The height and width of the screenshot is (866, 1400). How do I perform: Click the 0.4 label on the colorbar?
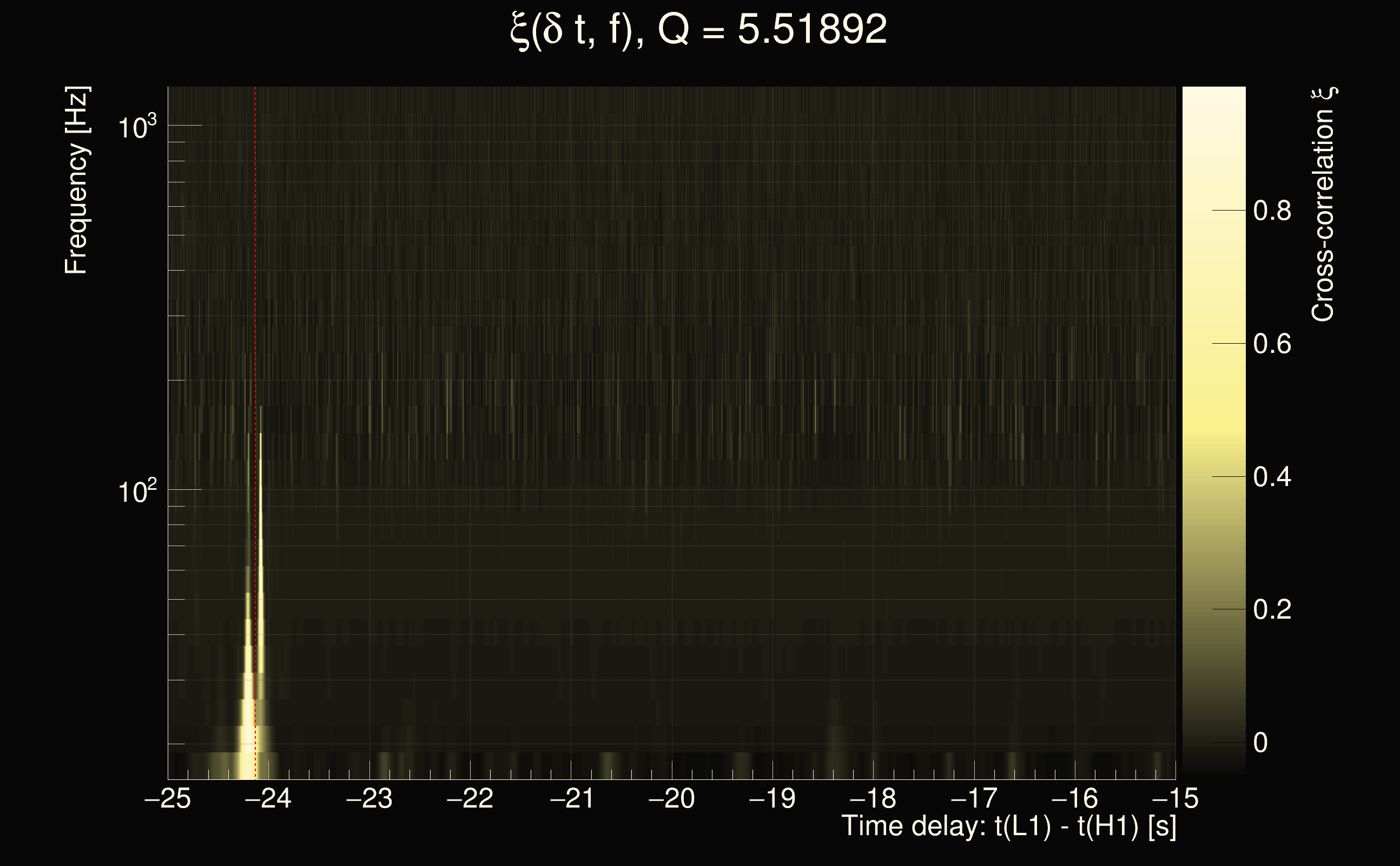click(1272, 476)
